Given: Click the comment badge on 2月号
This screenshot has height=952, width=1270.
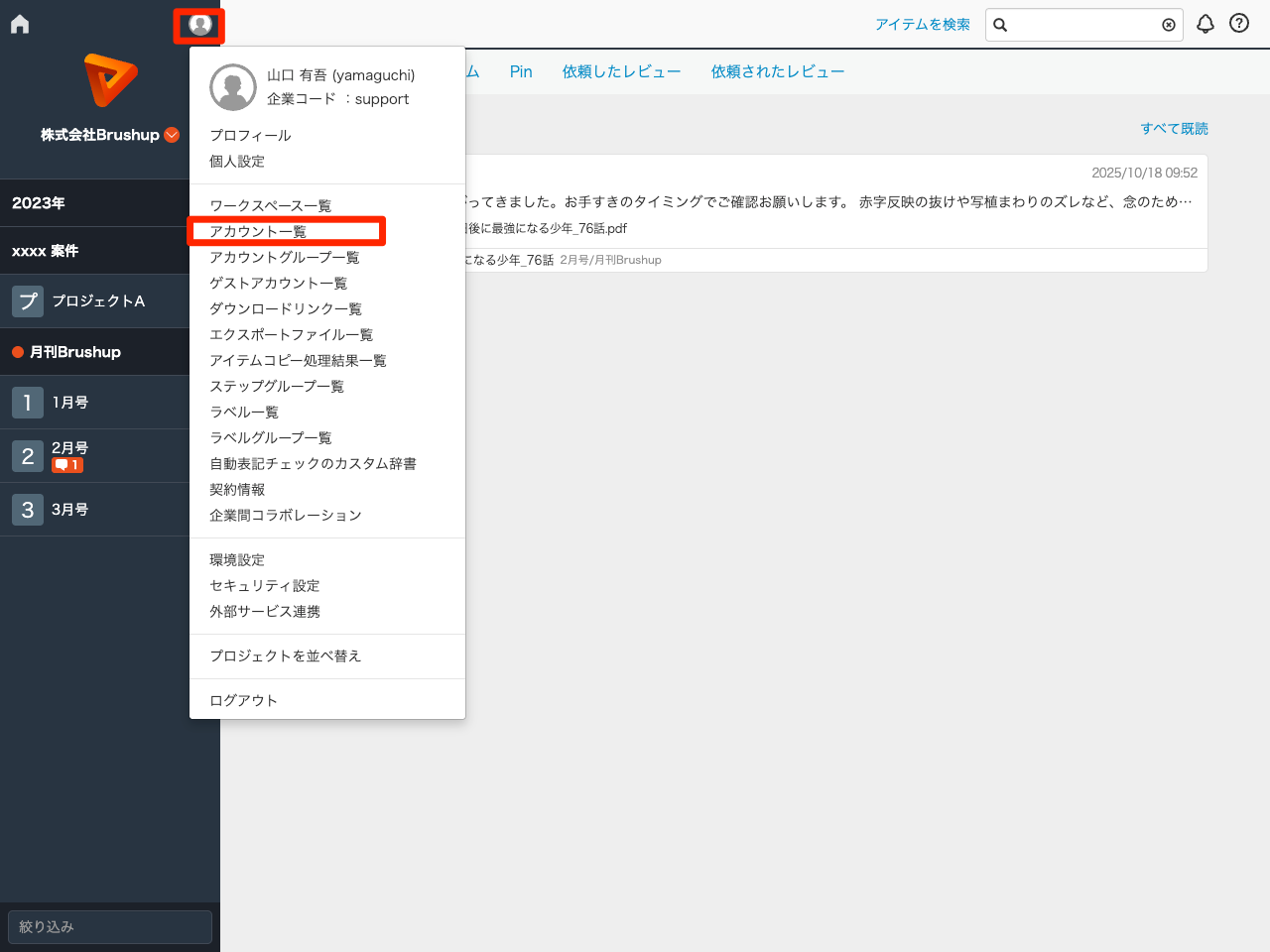Looking at the screenshot, I should tap(66, 463).
